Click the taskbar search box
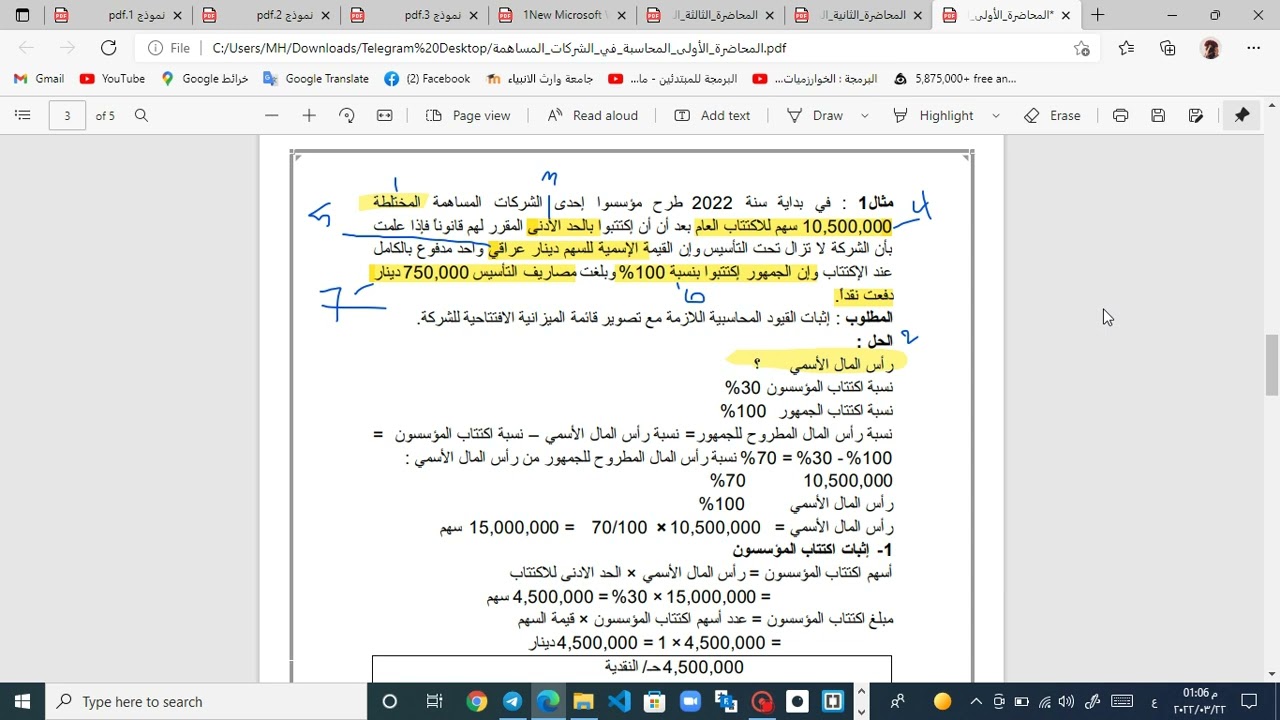This screenshot has width=1280, height=720. [208, 701]
